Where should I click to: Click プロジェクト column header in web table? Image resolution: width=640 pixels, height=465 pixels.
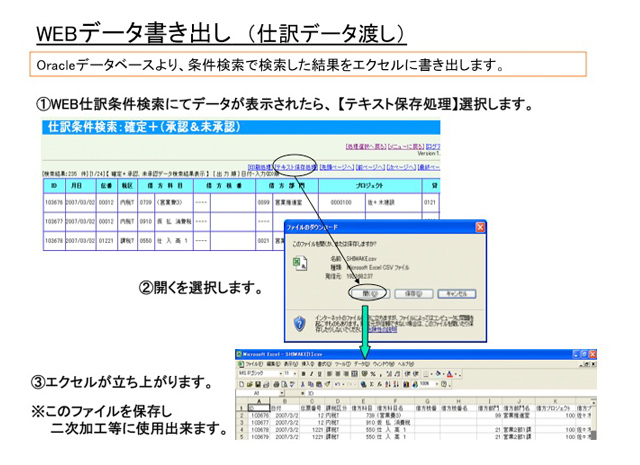coord(369,185)
